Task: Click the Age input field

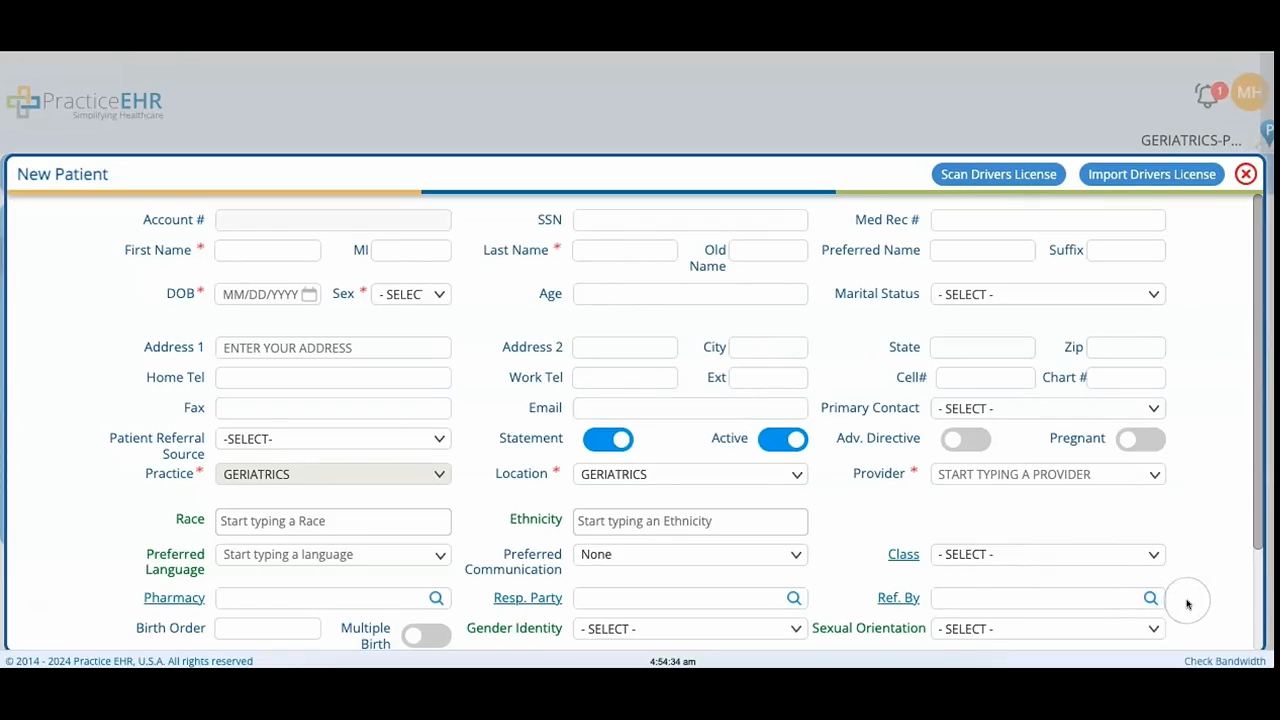Action: pos(690,294)
